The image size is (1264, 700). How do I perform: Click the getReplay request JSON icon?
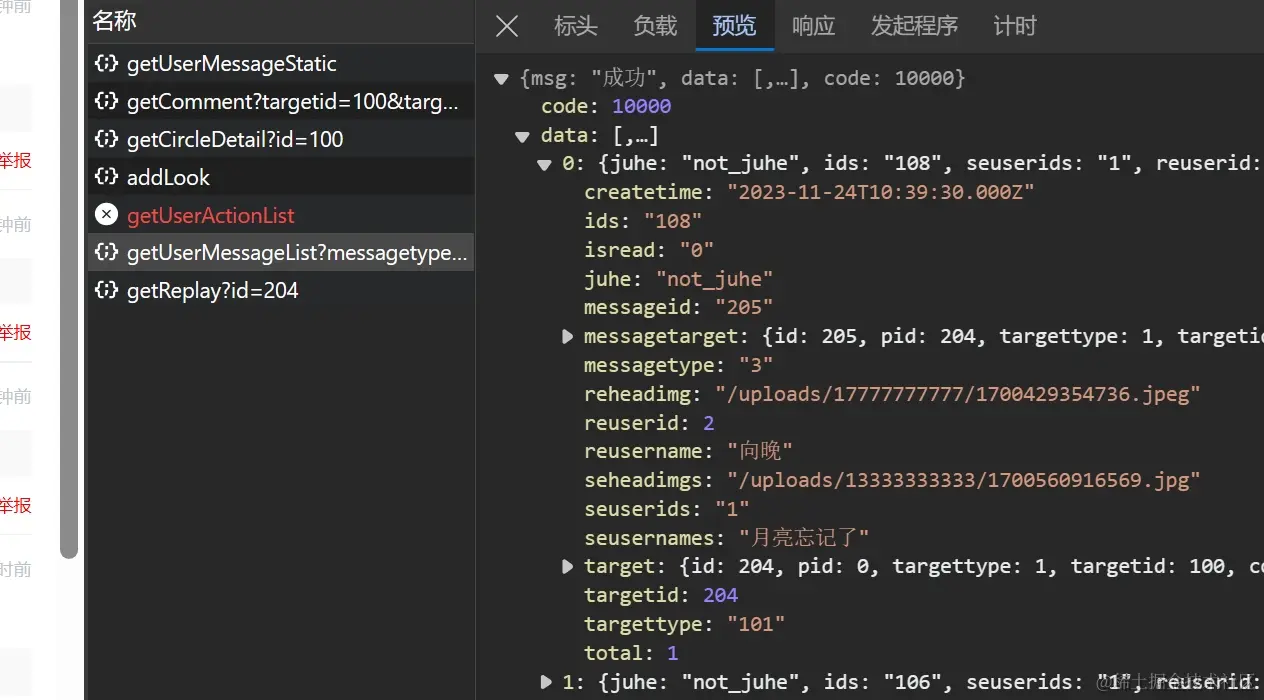(106, 291)
